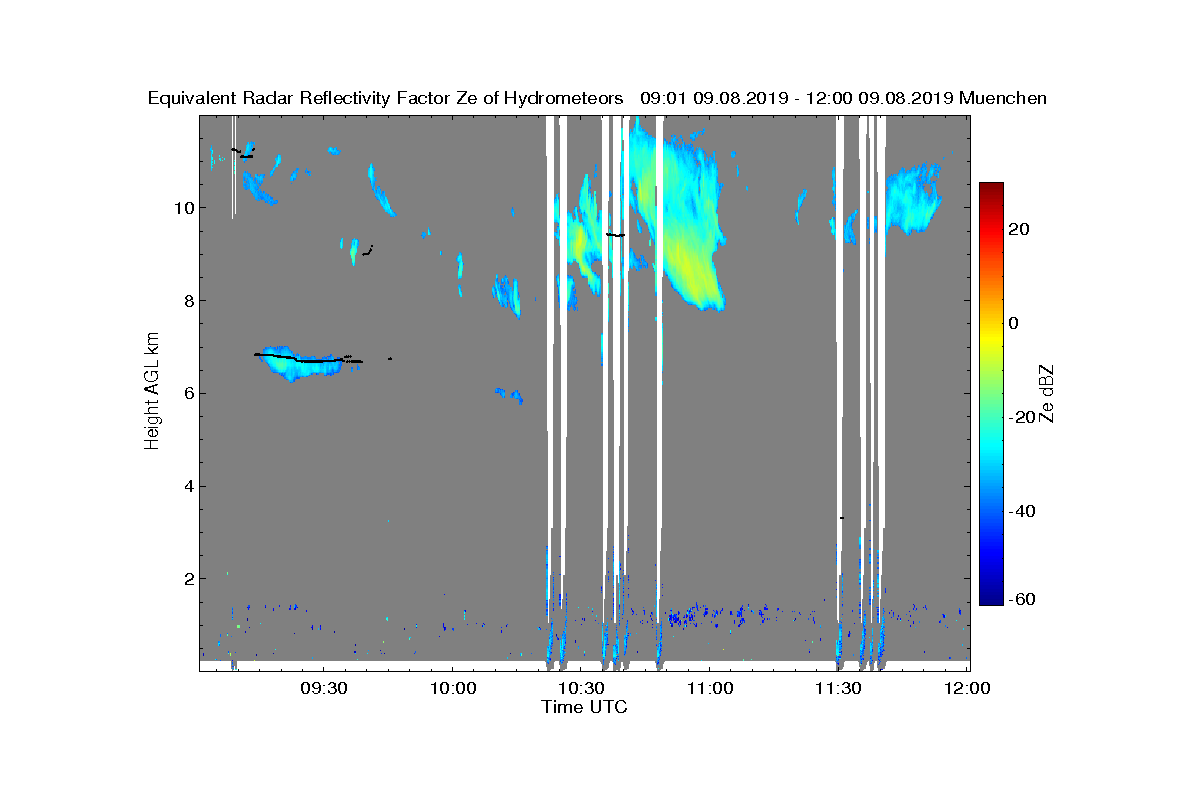
Task: Click the height tick label 4
Action: [x=189, y=486]
